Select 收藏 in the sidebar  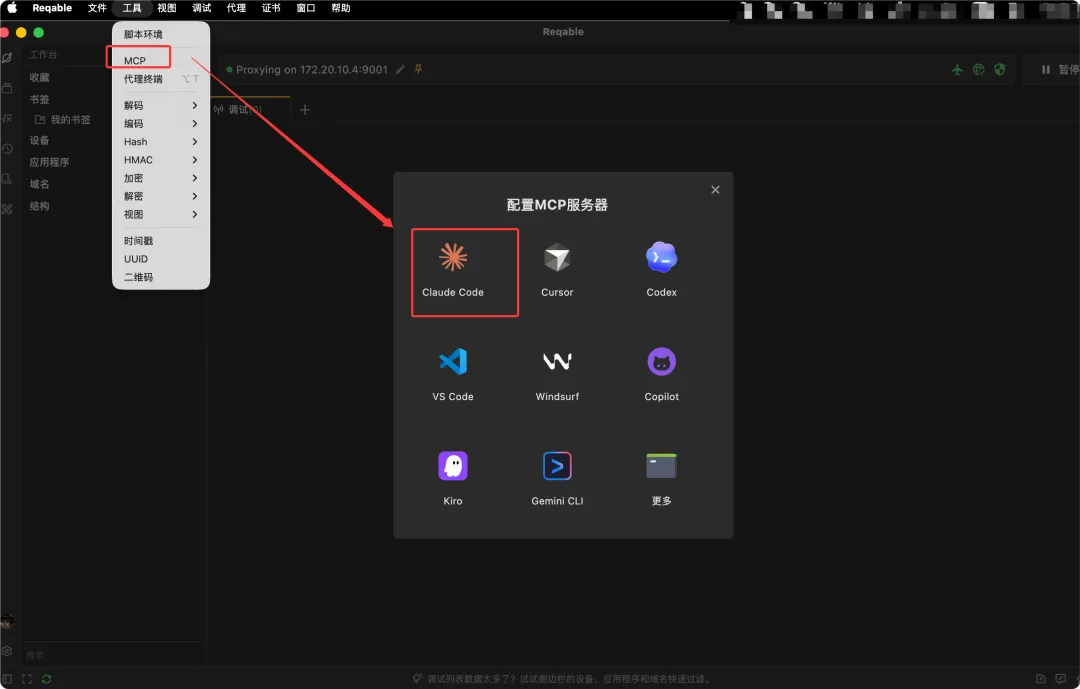39,77
